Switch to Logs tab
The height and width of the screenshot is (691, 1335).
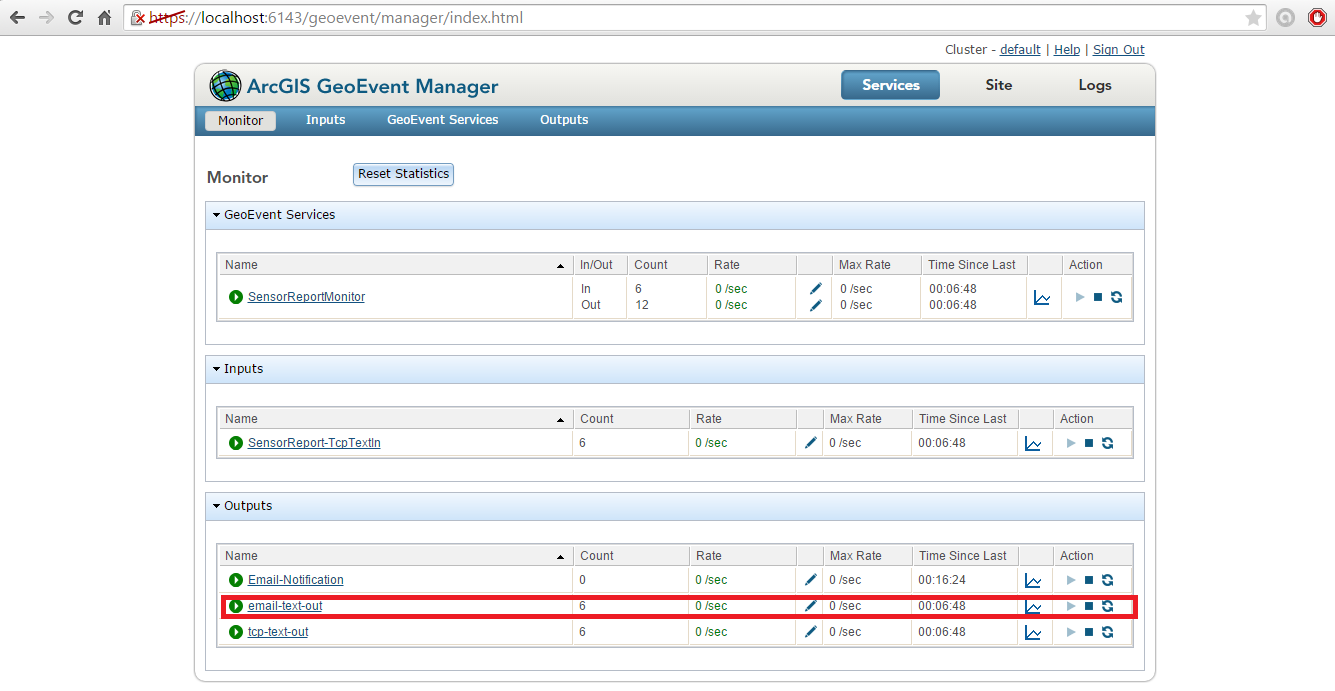(x=1095, y=85)
